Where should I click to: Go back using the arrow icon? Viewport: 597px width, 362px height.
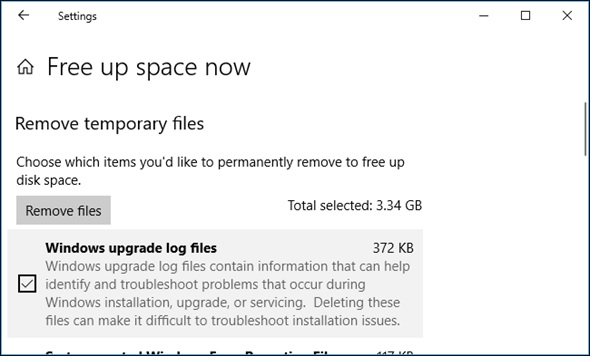24,15
